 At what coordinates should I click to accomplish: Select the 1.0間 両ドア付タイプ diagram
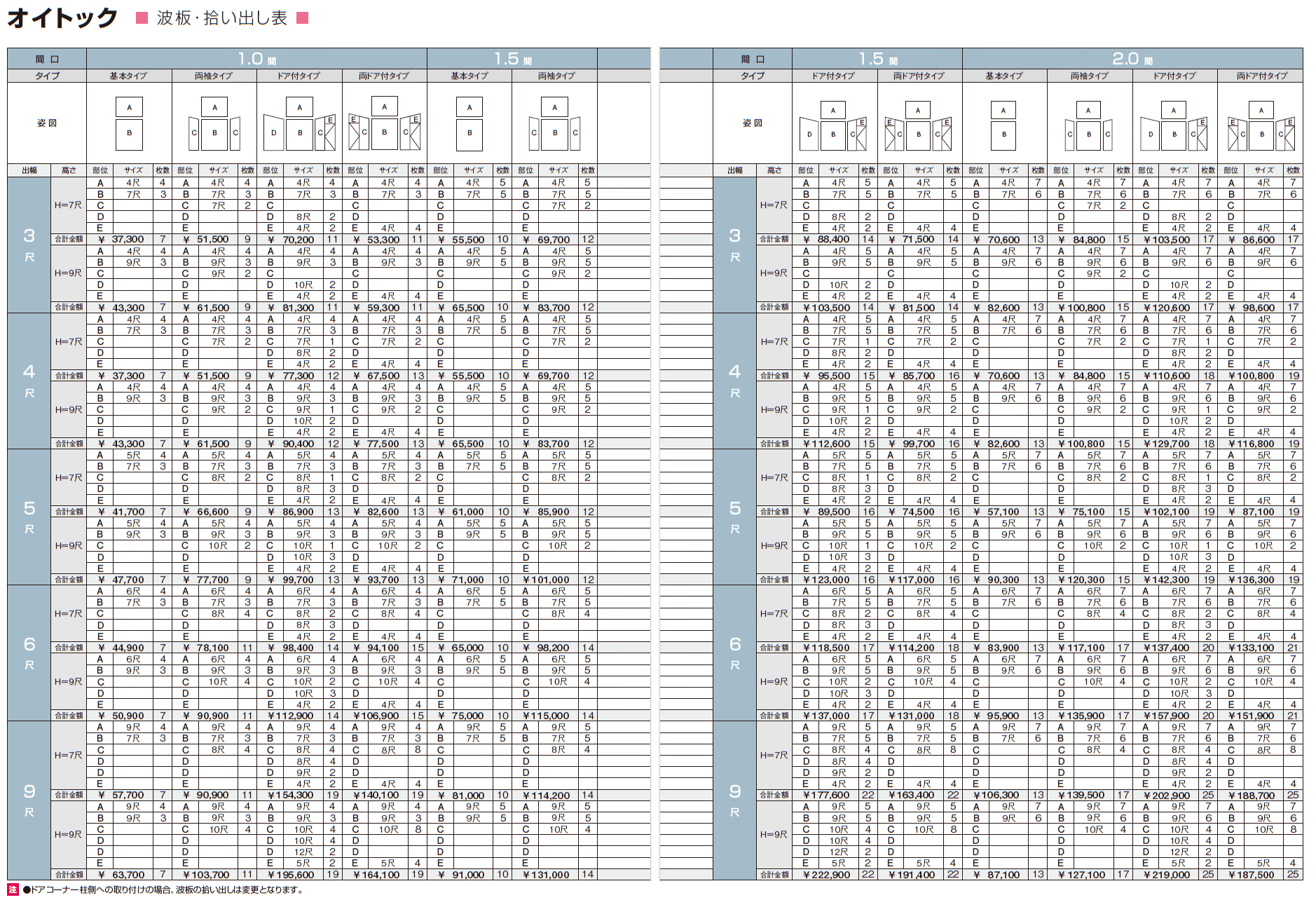pyautogui.click(x=384, y=124)
